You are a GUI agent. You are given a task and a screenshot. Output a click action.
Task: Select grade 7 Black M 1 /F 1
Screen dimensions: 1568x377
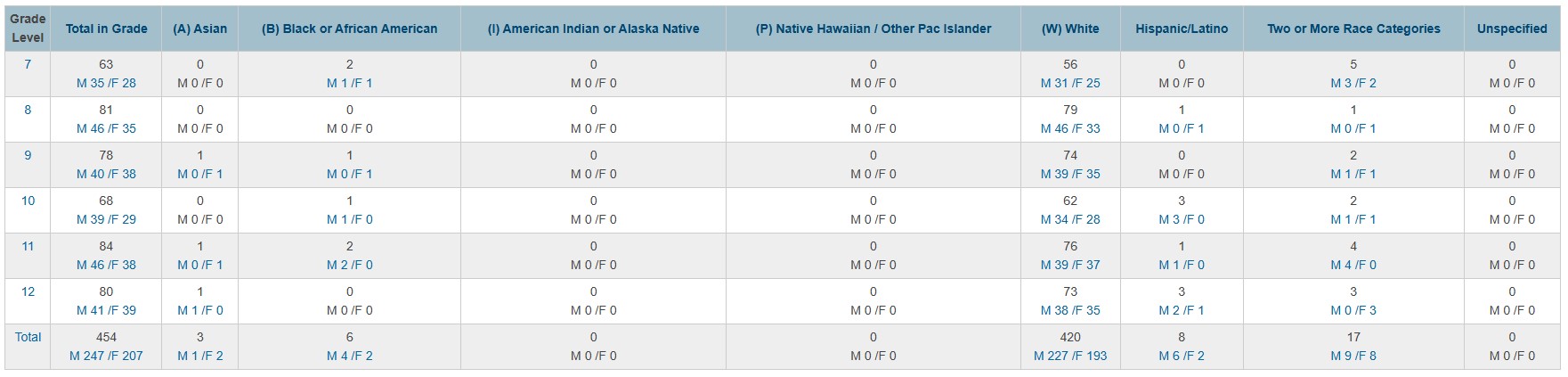coord(349,83)
